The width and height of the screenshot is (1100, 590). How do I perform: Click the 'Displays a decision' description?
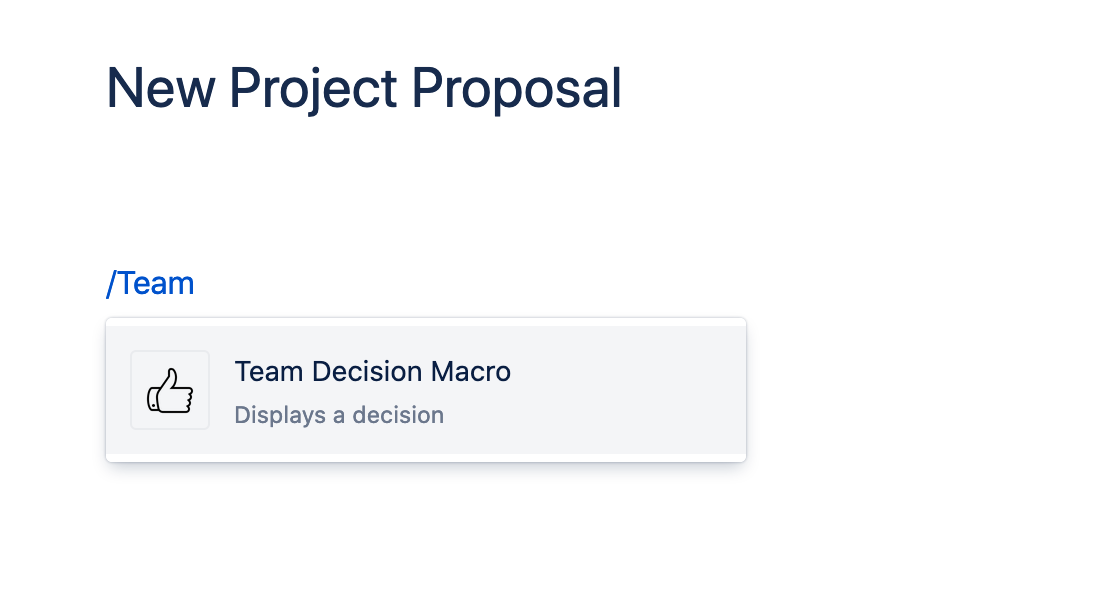(x=339, y=415)
